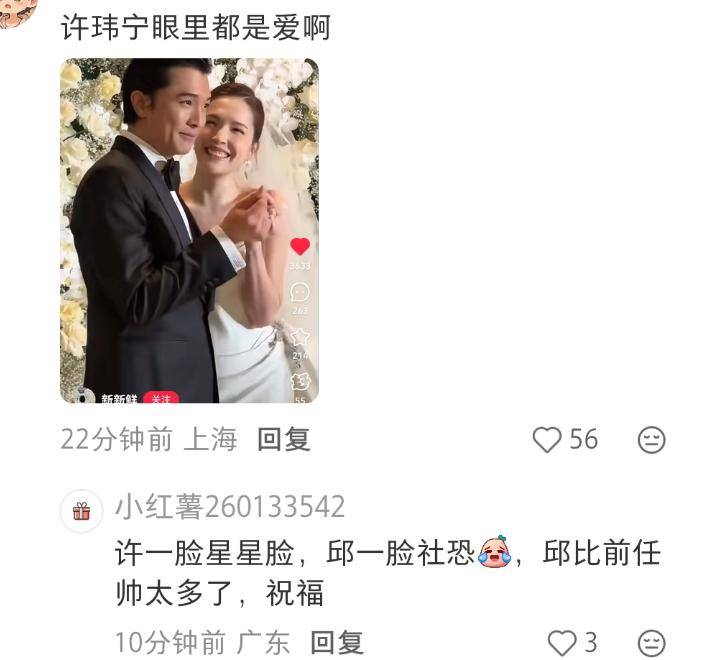This screenshot has width=705, height=660.
Task: Tap the expressionless face icon beside 56
Action: [x=651, y=439]
